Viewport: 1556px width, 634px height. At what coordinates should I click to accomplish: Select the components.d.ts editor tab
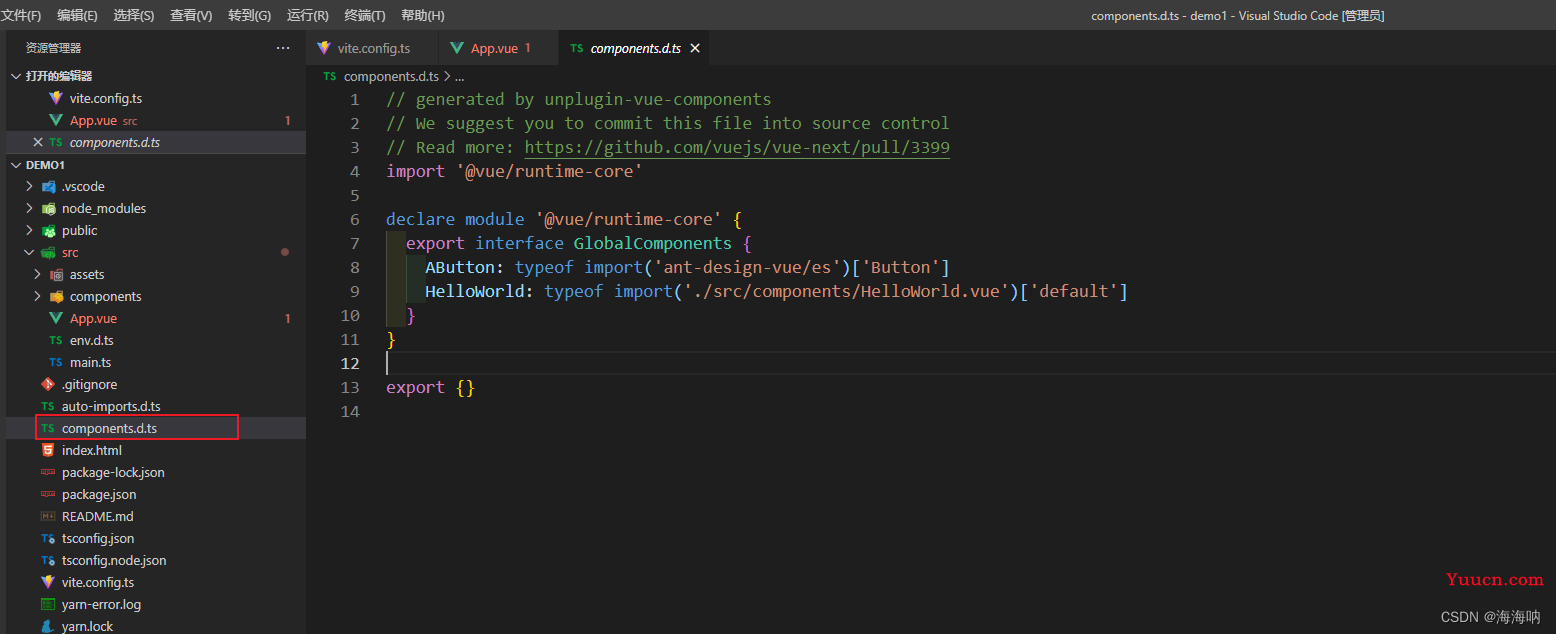[635, 48]
